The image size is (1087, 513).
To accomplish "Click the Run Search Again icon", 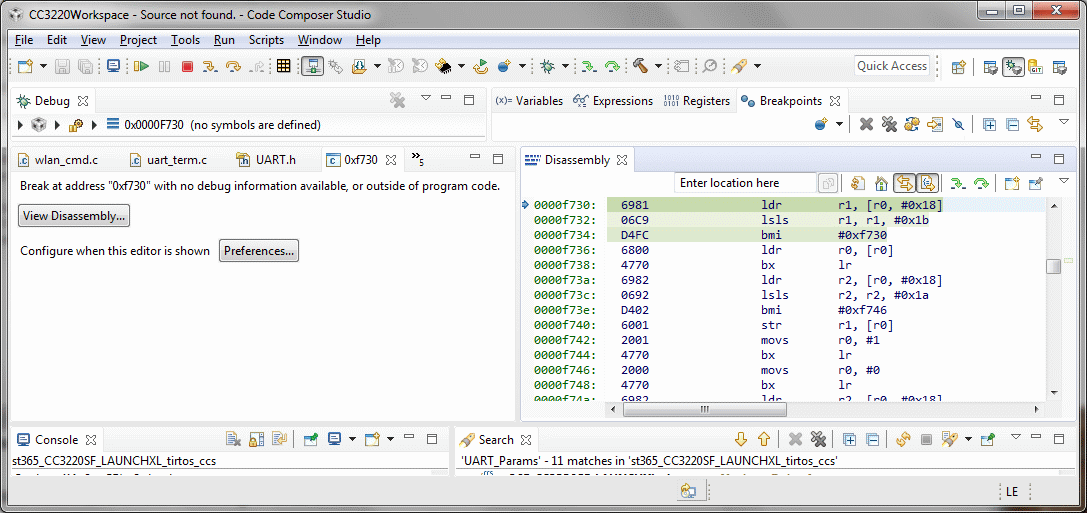I will tap(903, 439).
